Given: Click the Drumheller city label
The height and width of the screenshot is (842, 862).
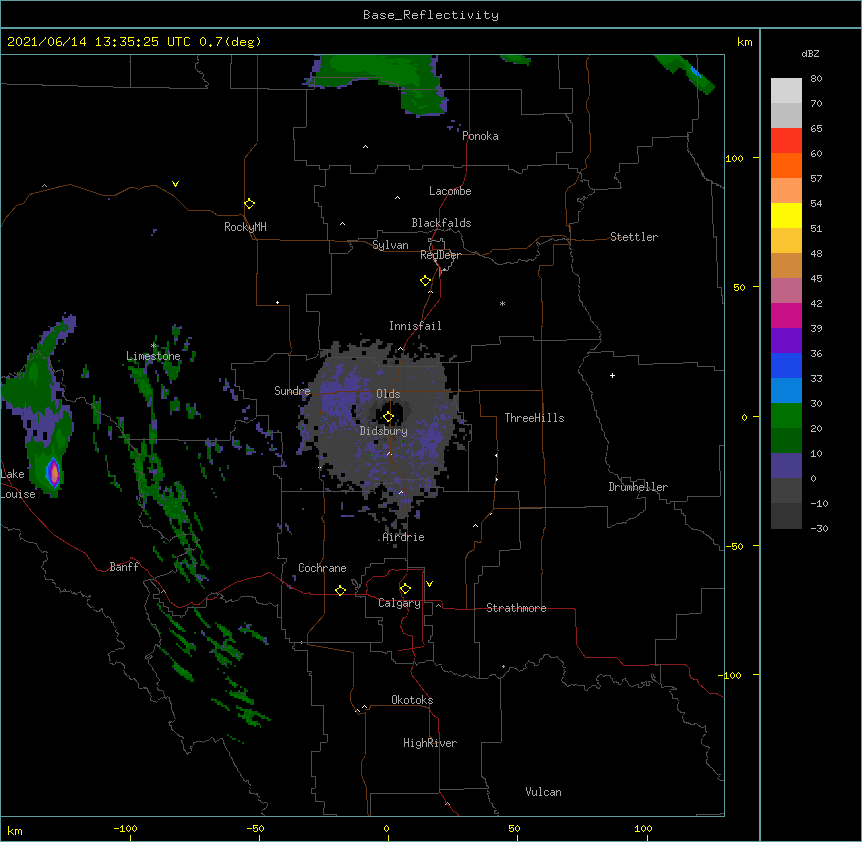Looking at the screenshot, I should (638, 487).
